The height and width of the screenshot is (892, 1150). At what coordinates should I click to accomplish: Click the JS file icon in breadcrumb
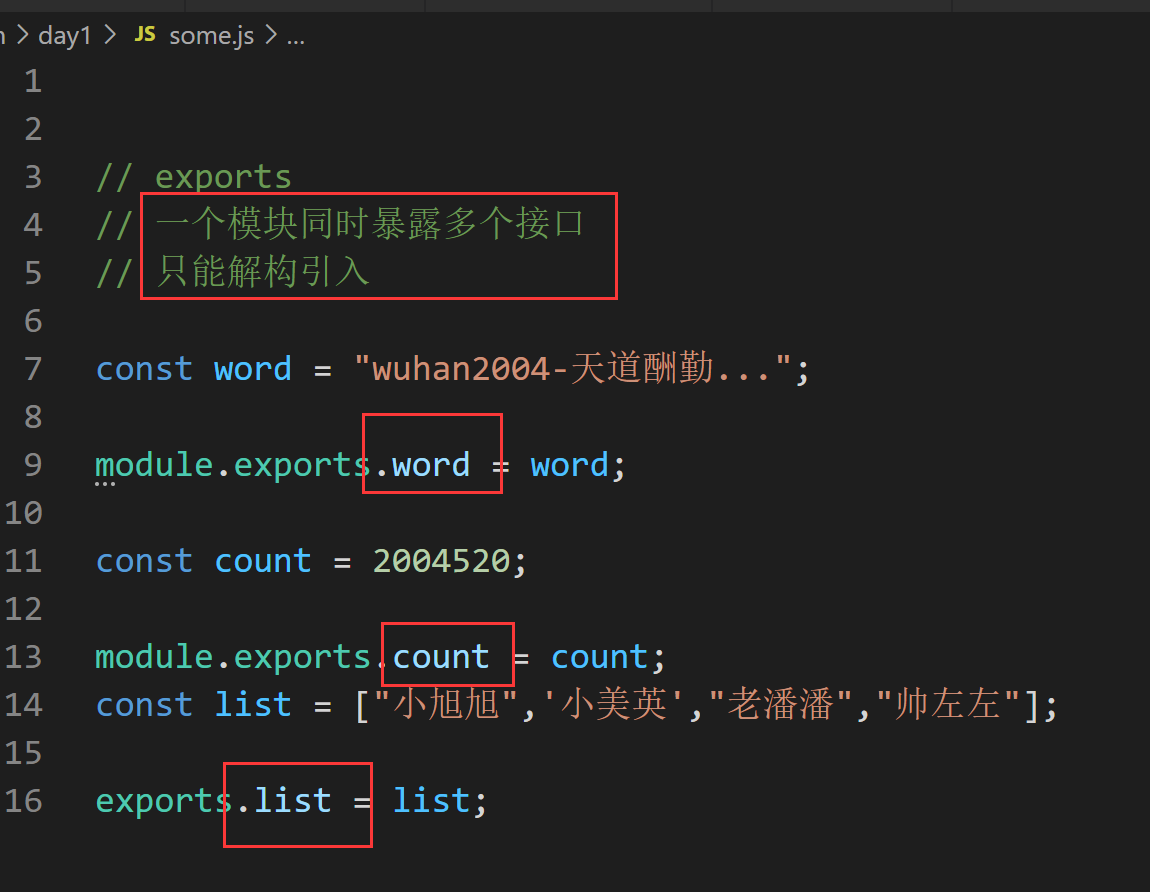tap(145, 34)
